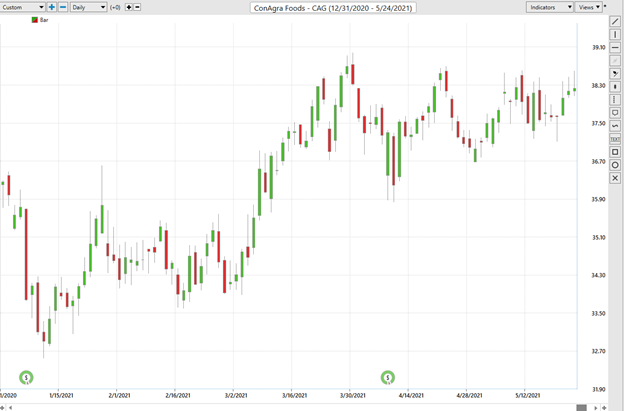The height and width of the screenshot is (411, 624).
Task: Click the 38.30 price axis label
Action: pos(599,86)
